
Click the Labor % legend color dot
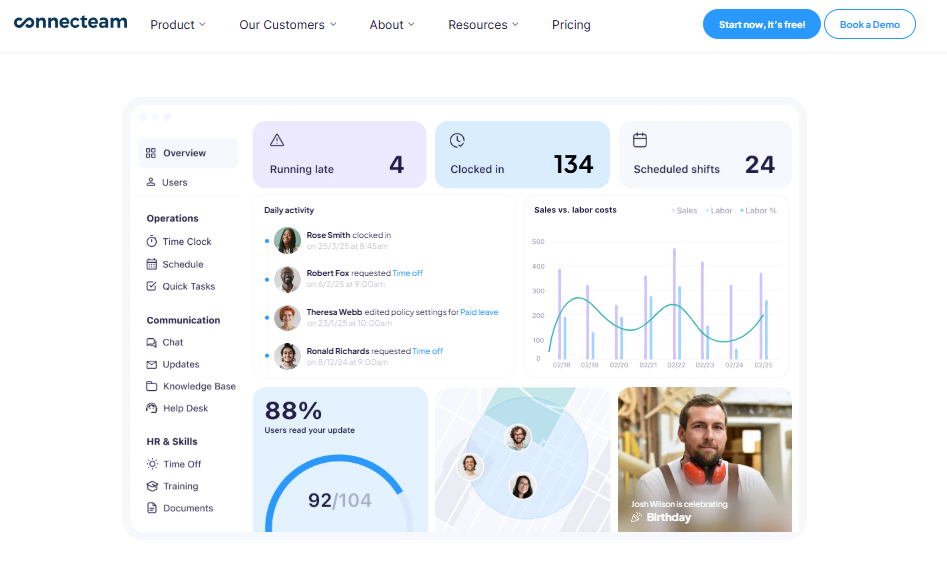(x=742, y=211)
